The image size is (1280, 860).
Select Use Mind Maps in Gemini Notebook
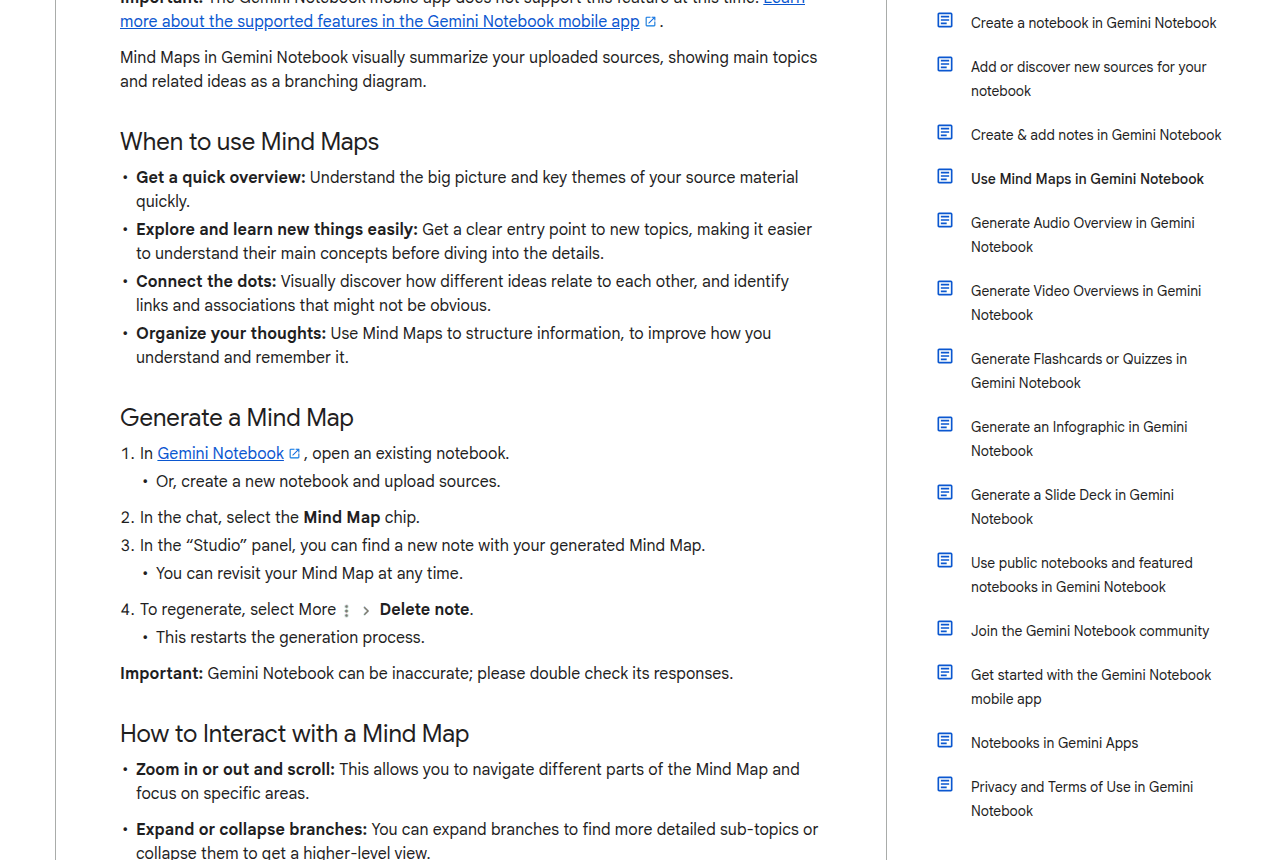point(1087,179)
